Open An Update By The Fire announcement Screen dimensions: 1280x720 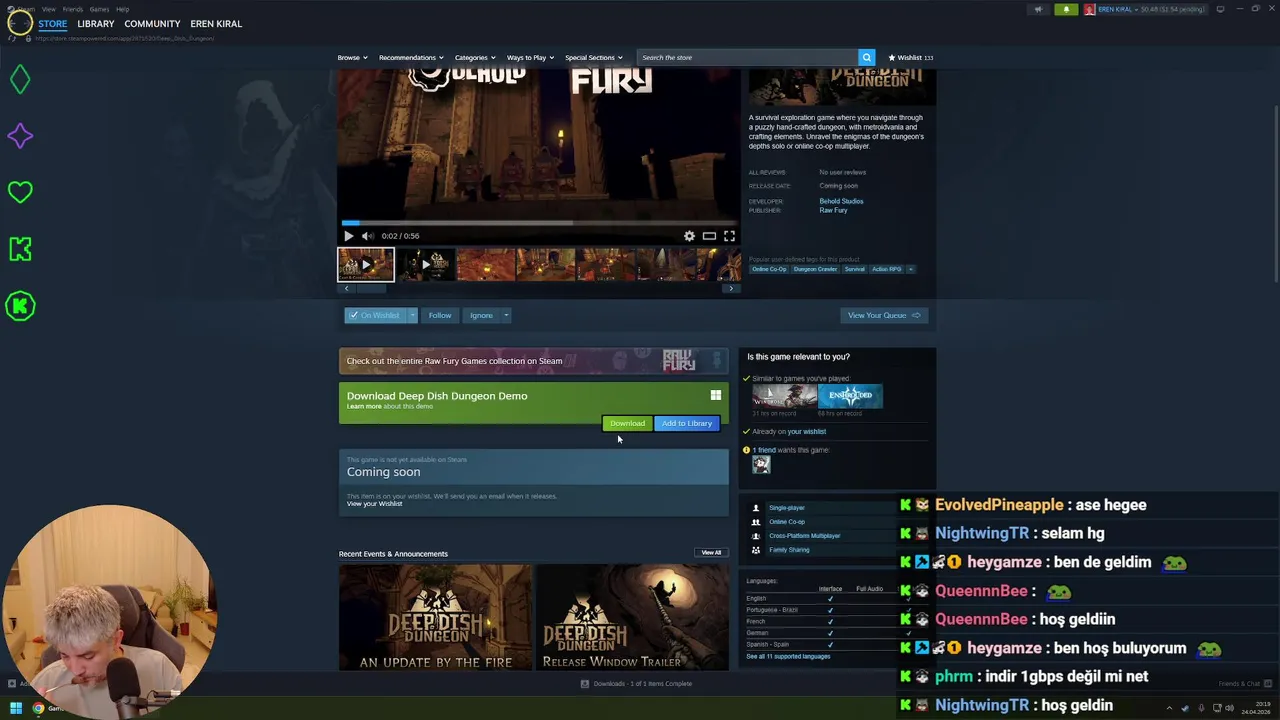(x=436, y=617)
